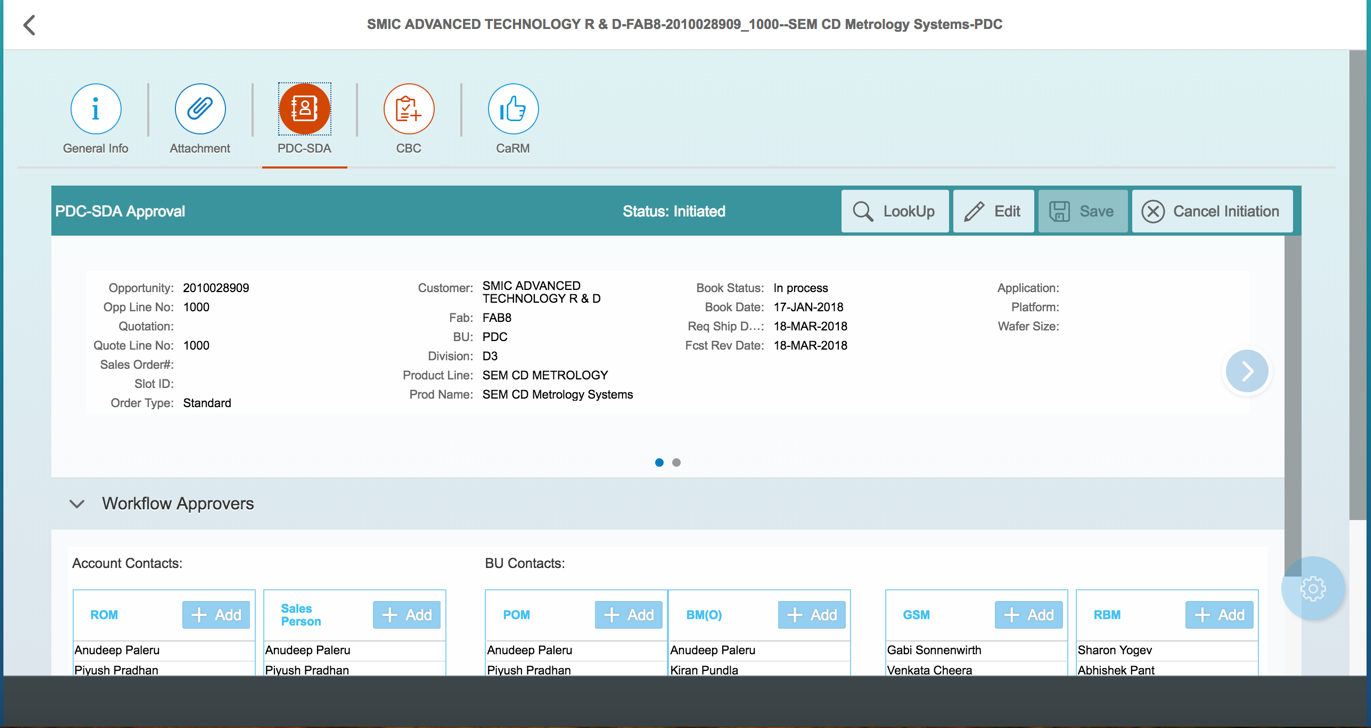Add a BM(O) approver
Screen dimensions: 1371x728
tap(812, 615)
